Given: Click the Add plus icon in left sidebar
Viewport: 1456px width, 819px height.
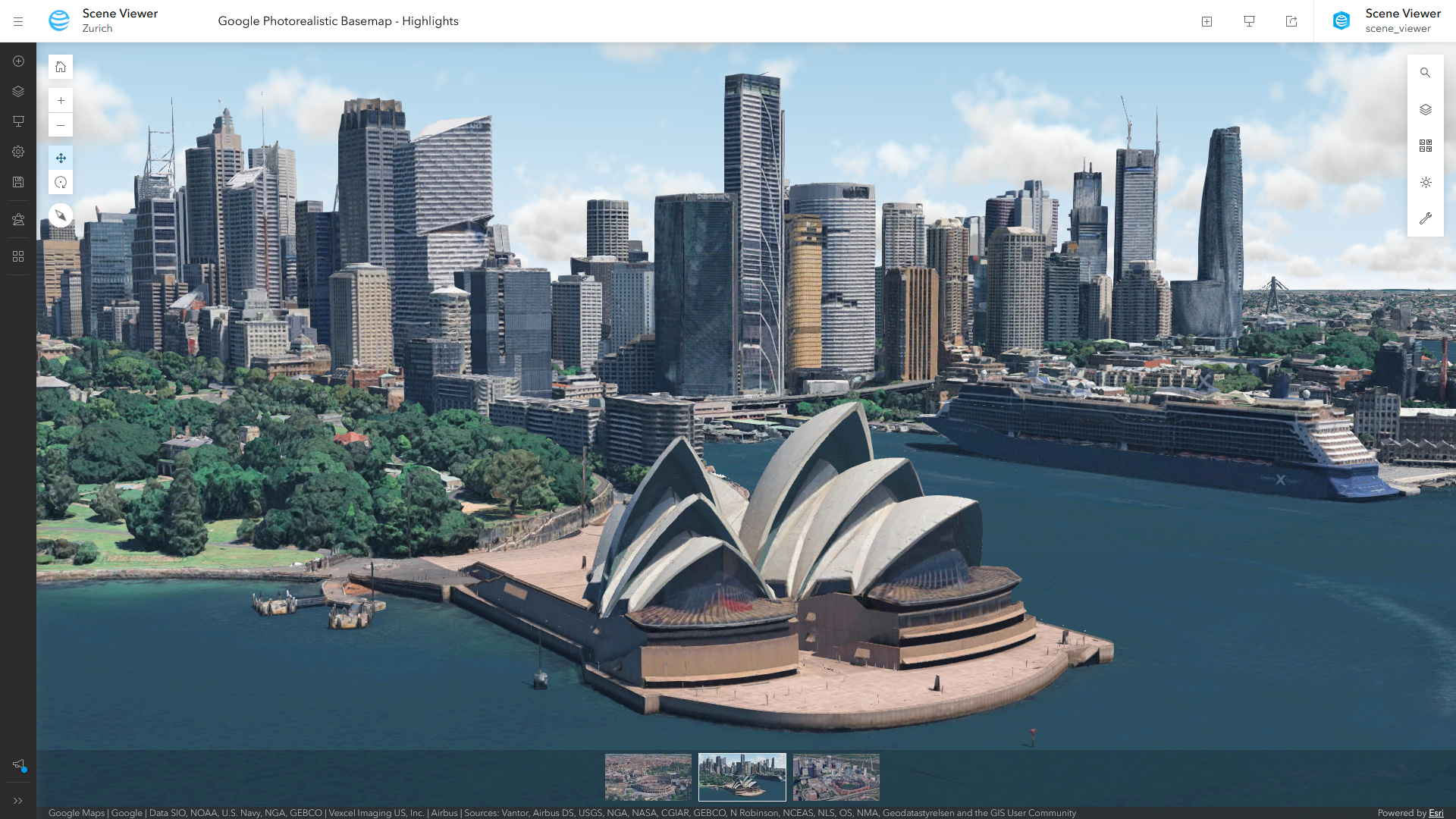Looking at the screenshot, I should click(x=18, y=61).
